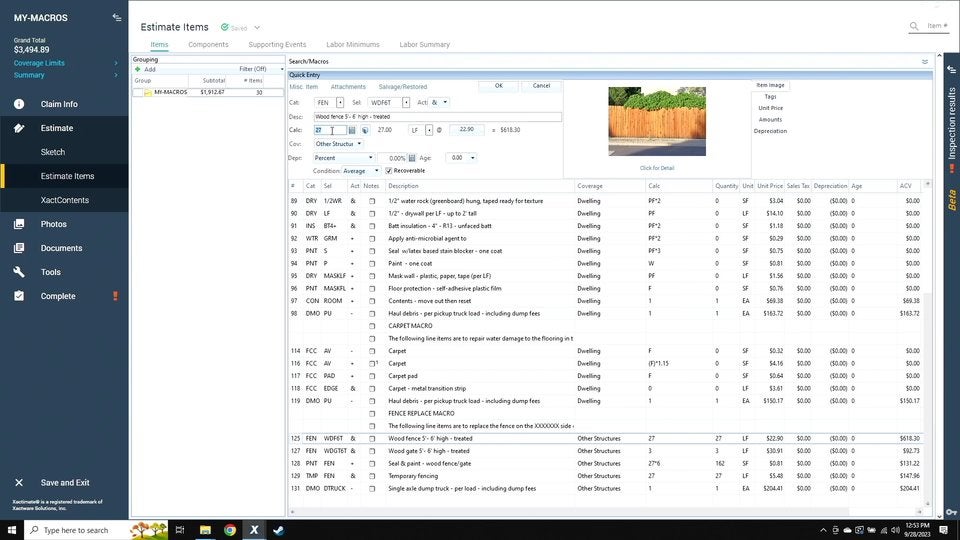The width and height of the screenshot is (960, 540).
Task: Click the wood fence item image
Action: coord(656,120)
